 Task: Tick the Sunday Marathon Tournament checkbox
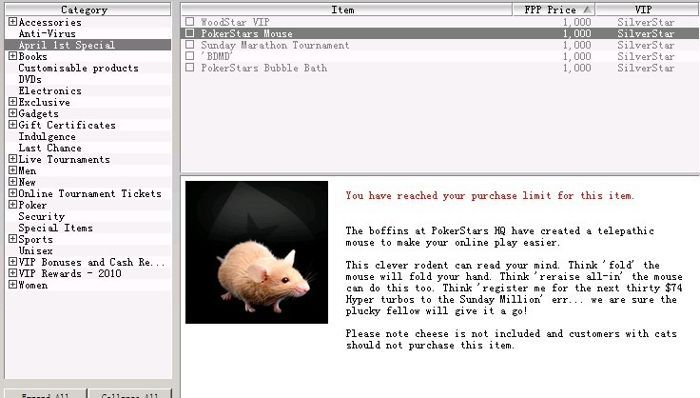pos(190,45)
